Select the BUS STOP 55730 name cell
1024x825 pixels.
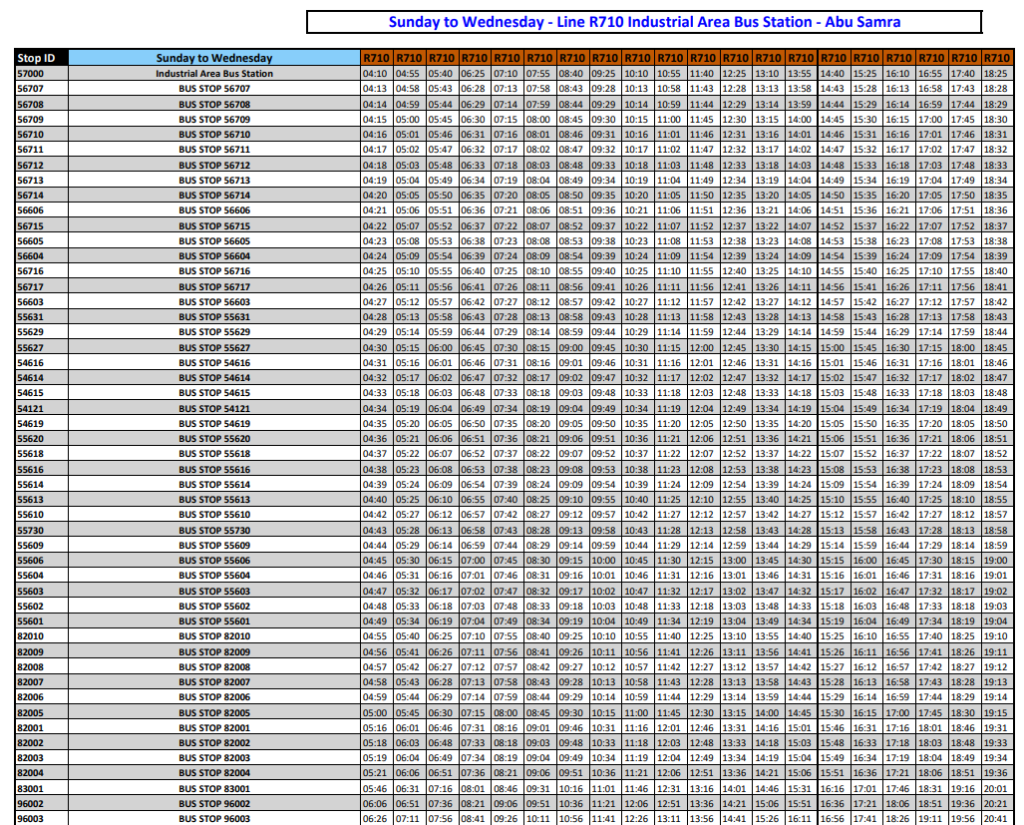tap(214, 530)
